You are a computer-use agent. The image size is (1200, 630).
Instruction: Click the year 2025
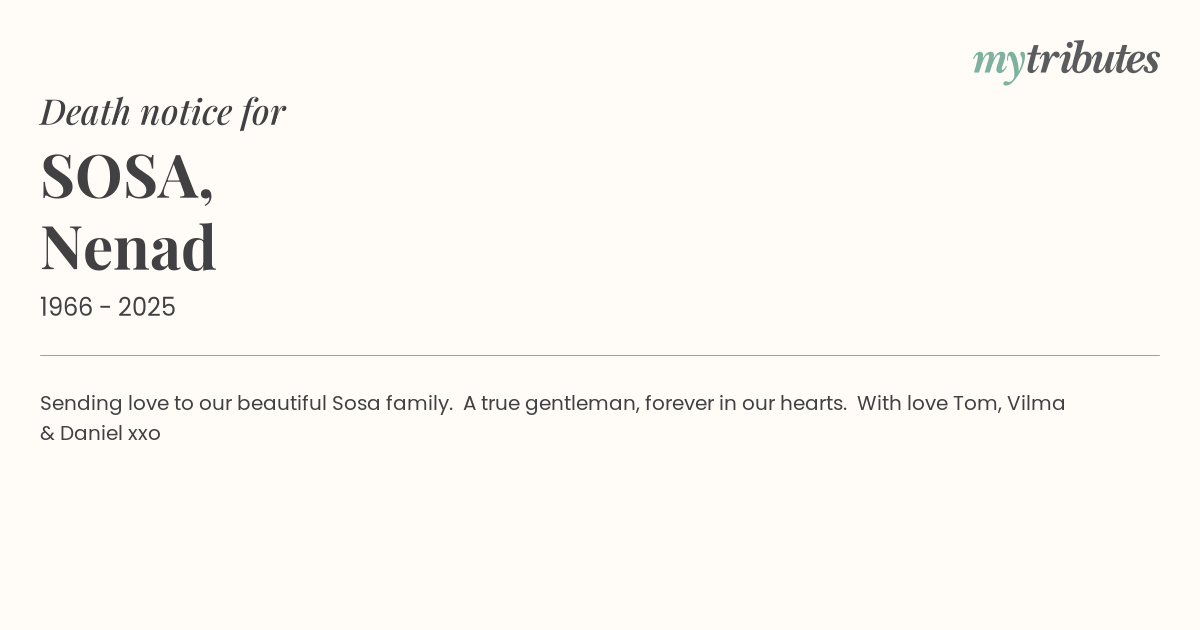point(147,307)
